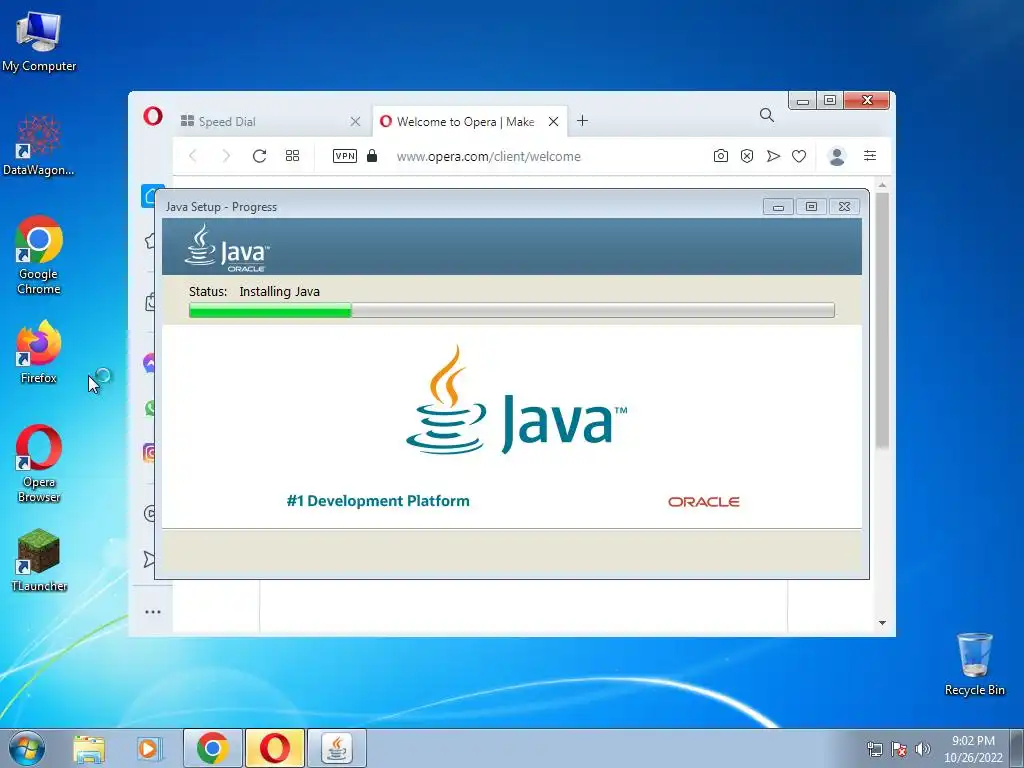This screenshot has height=768, width=1024.
Task: Select the My Computer desktop icon
Action: (39, 42)
